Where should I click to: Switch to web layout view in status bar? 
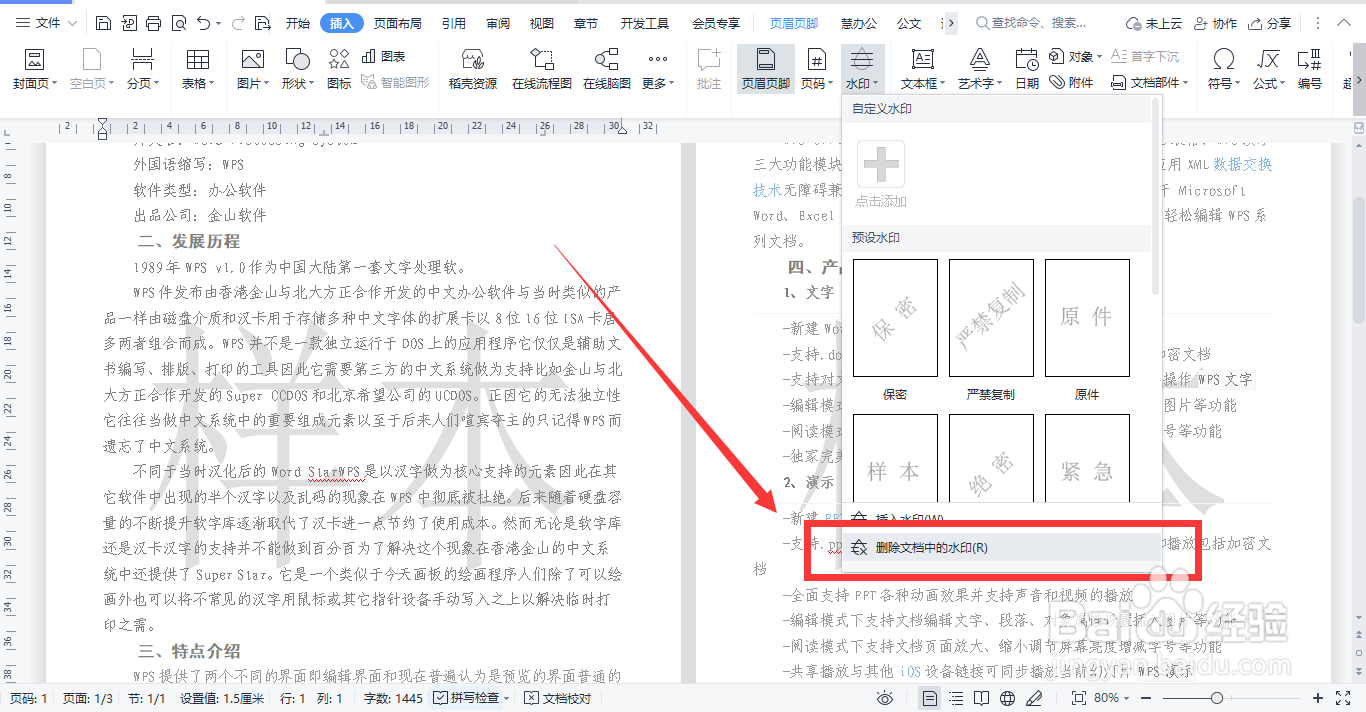click(x=1008, y=698)
